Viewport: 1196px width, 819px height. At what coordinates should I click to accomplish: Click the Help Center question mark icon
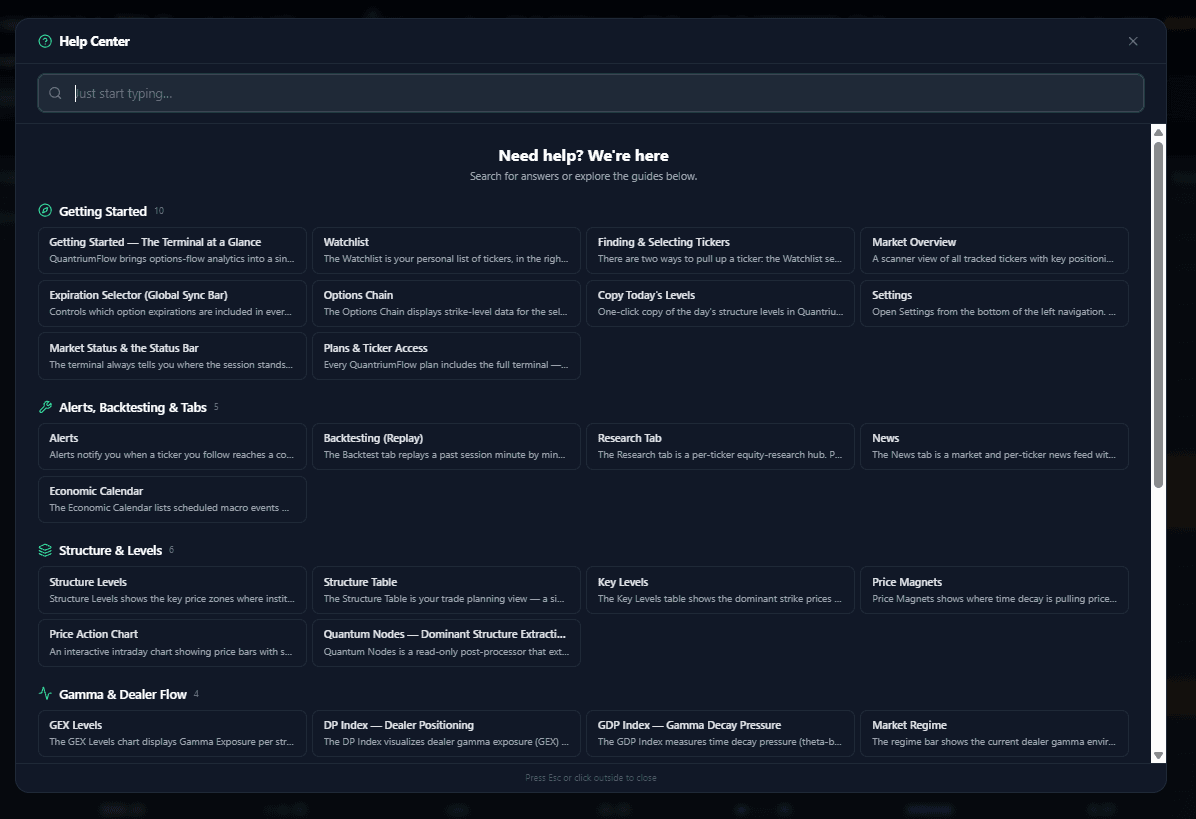[x=45, y=41]
